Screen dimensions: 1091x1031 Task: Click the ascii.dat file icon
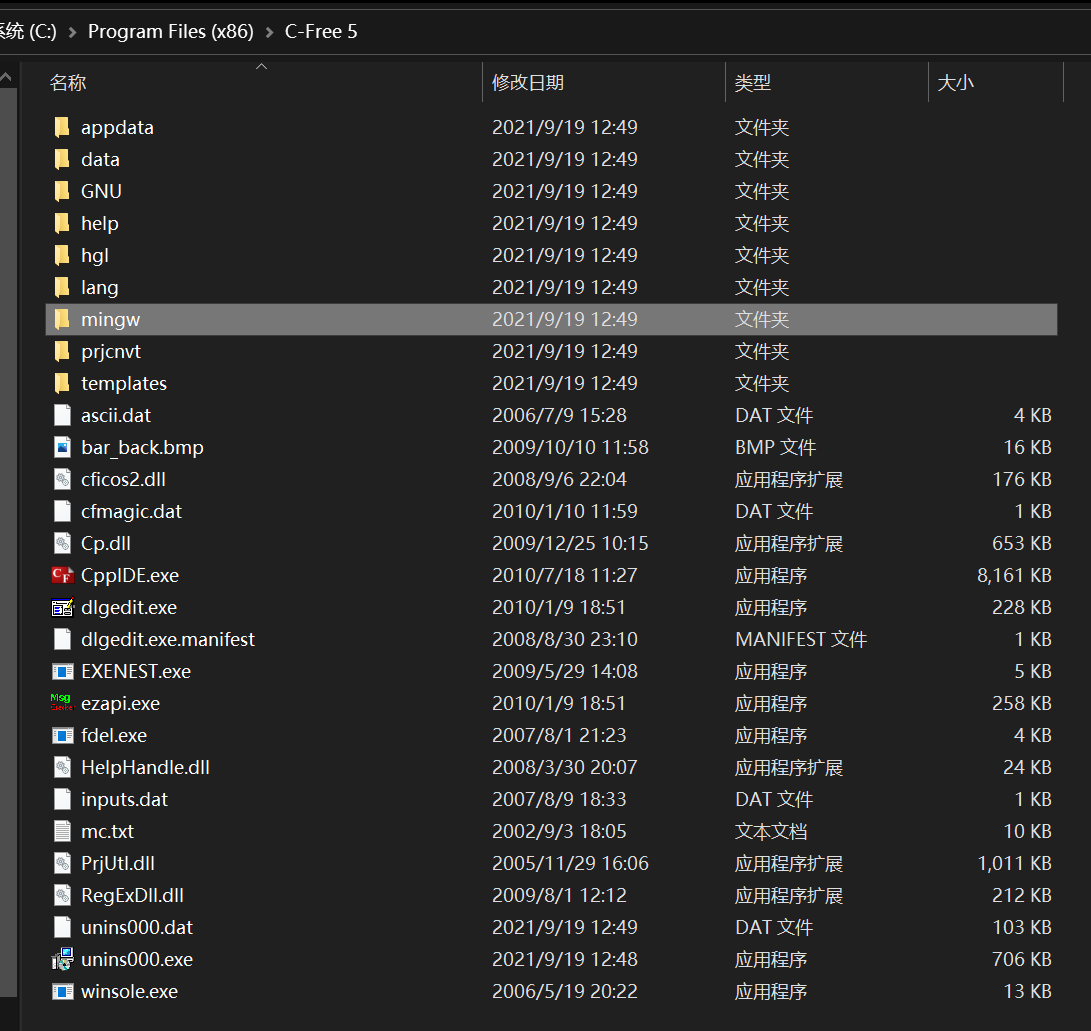pos(63,415)
